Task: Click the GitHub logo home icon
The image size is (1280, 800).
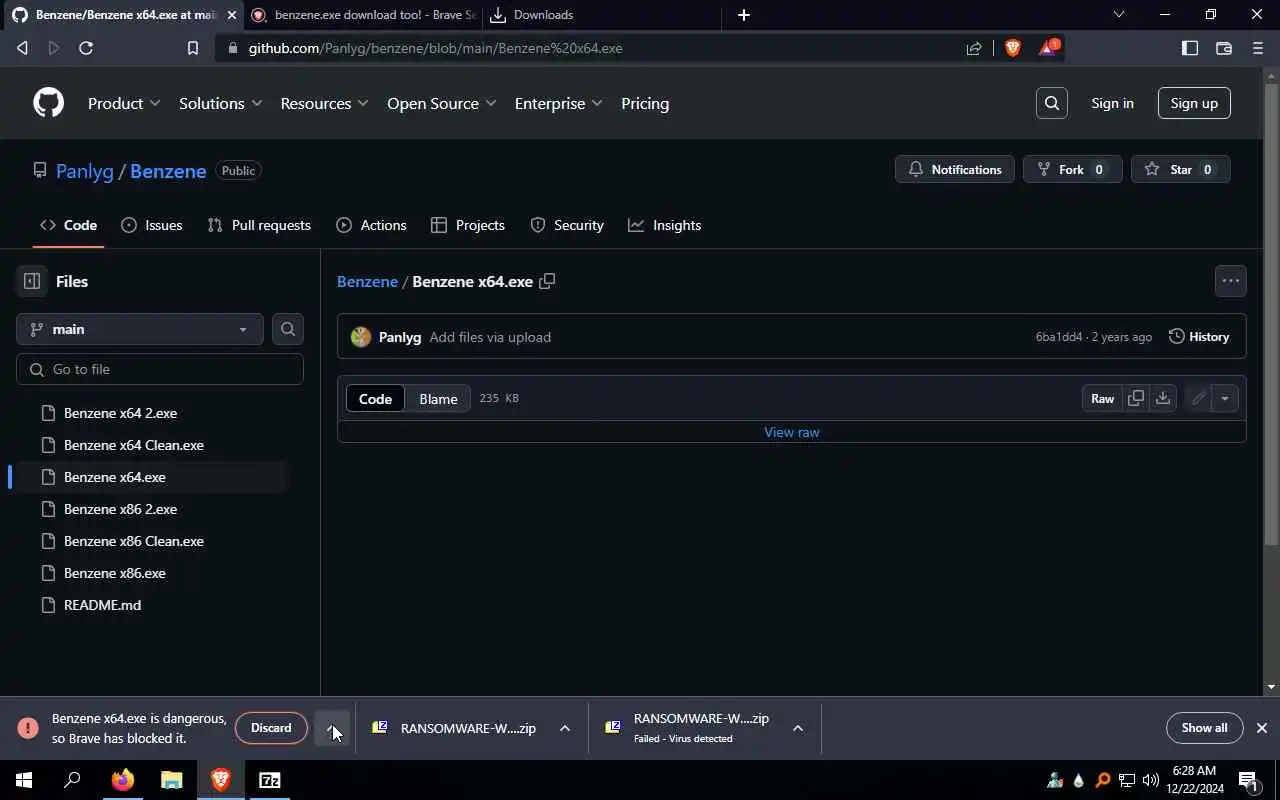Action: click(x=48, y=103)
